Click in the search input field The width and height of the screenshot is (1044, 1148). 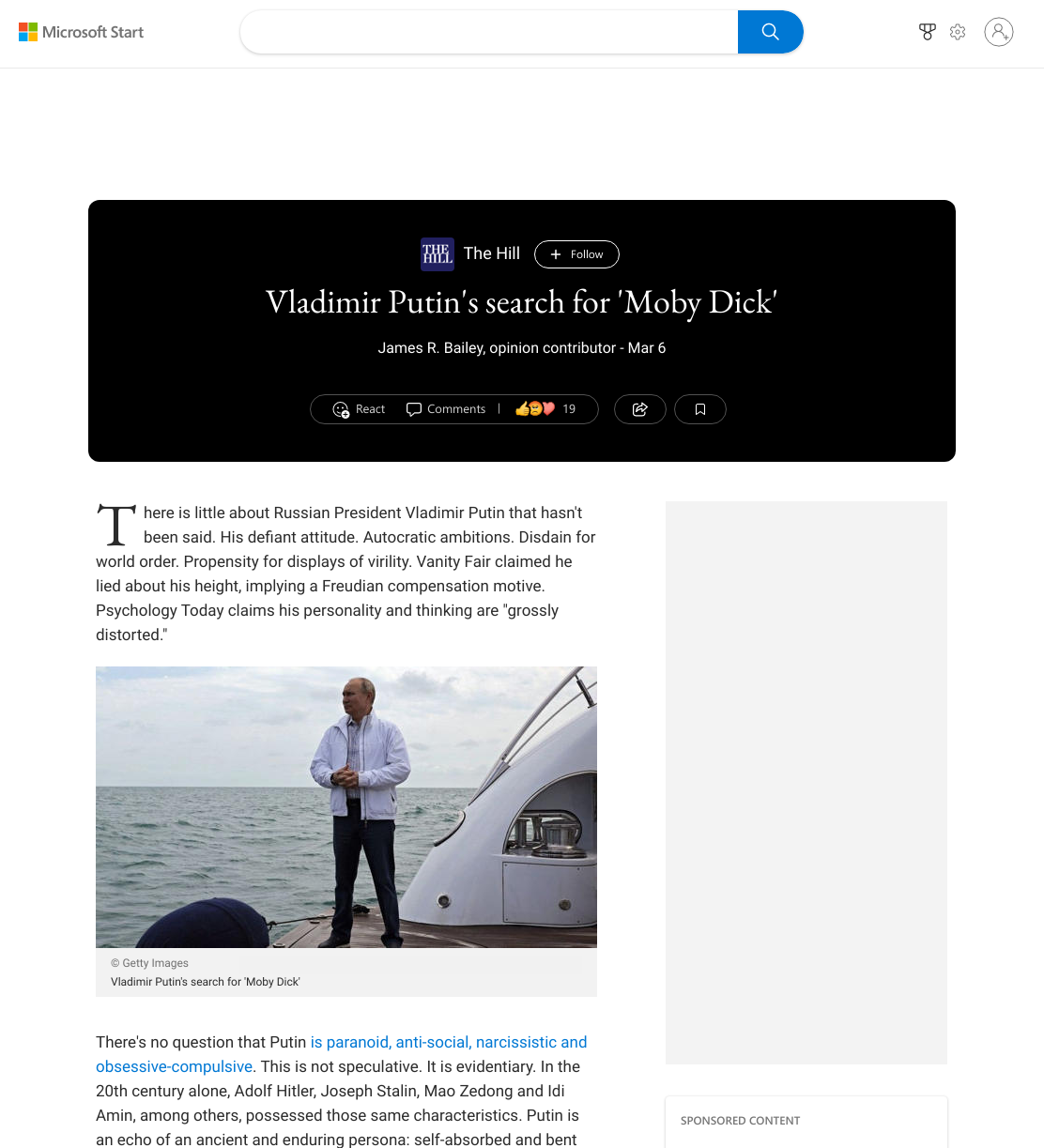pyautogui.click(x=489, y=32)
